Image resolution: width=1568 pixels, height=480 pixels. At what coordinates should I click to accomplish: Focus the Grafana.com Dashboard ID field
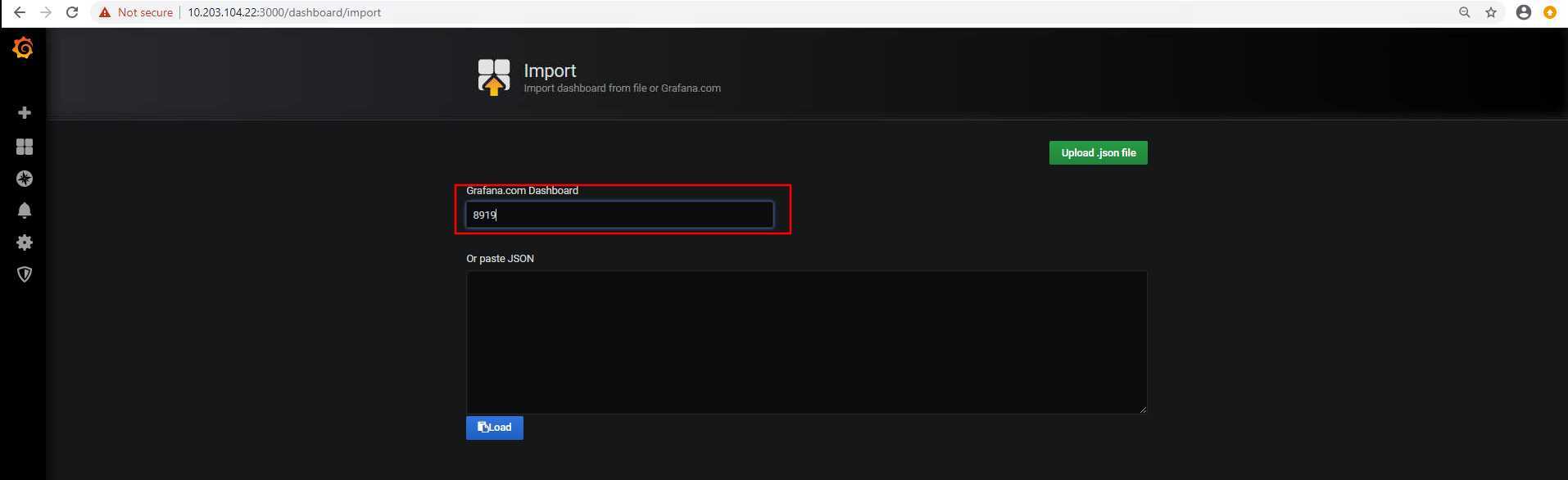tap(619, 215)
